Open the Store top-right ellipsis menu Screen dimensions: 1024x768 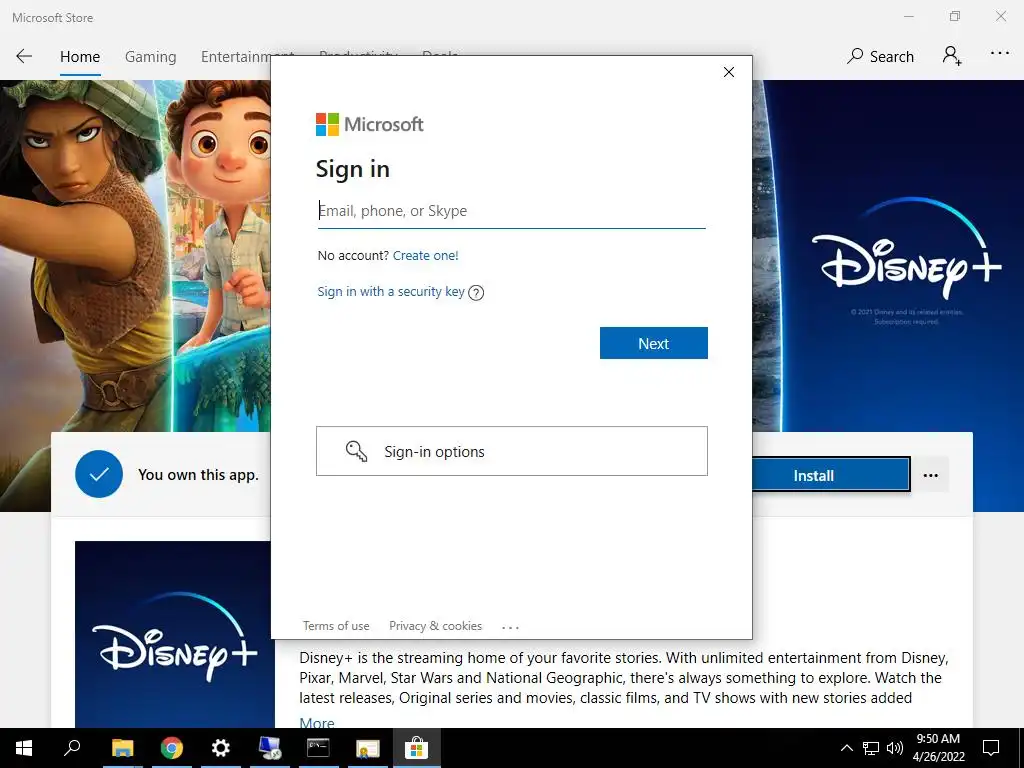[x=1000, y=54]
